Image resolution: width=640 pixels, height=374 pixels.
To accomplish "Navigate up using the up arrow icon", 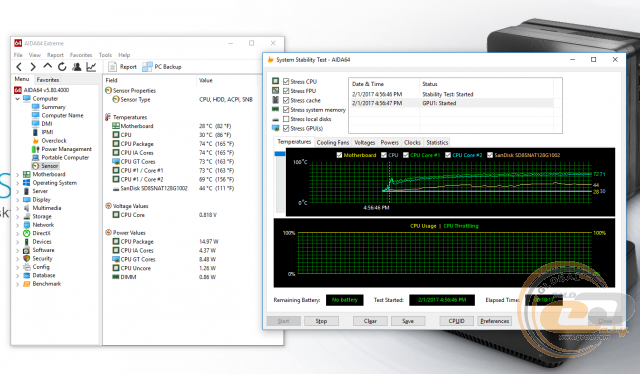I will (x=47, y=66).
